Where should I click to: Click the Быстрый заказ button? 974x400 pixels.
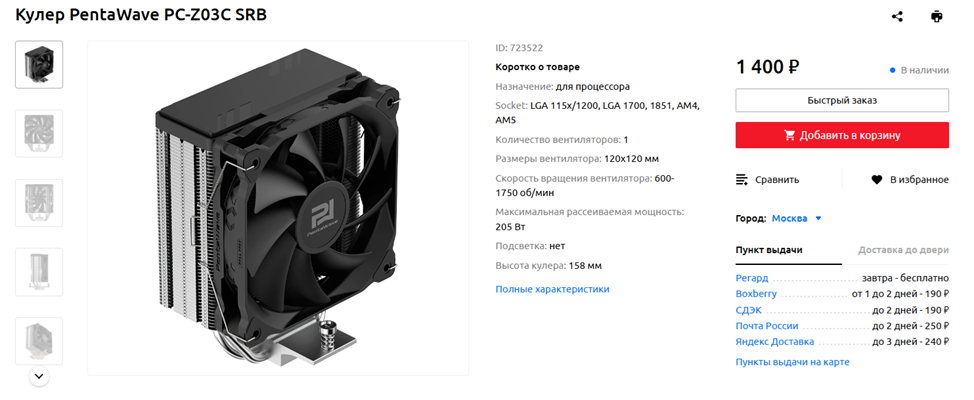[842, 100]
